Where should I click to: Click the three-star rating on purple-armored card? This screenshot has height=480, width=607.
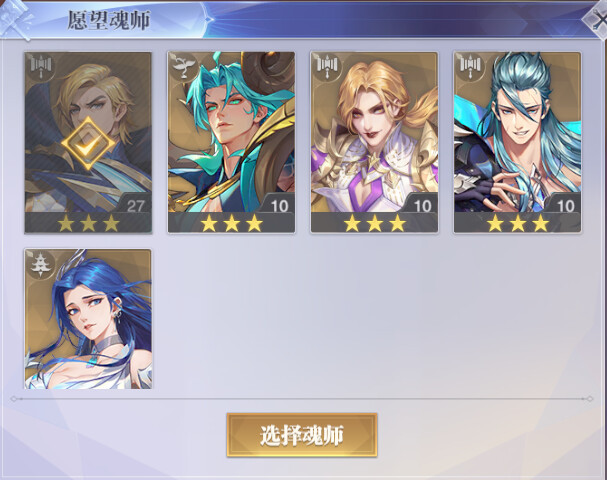(375, 223)
